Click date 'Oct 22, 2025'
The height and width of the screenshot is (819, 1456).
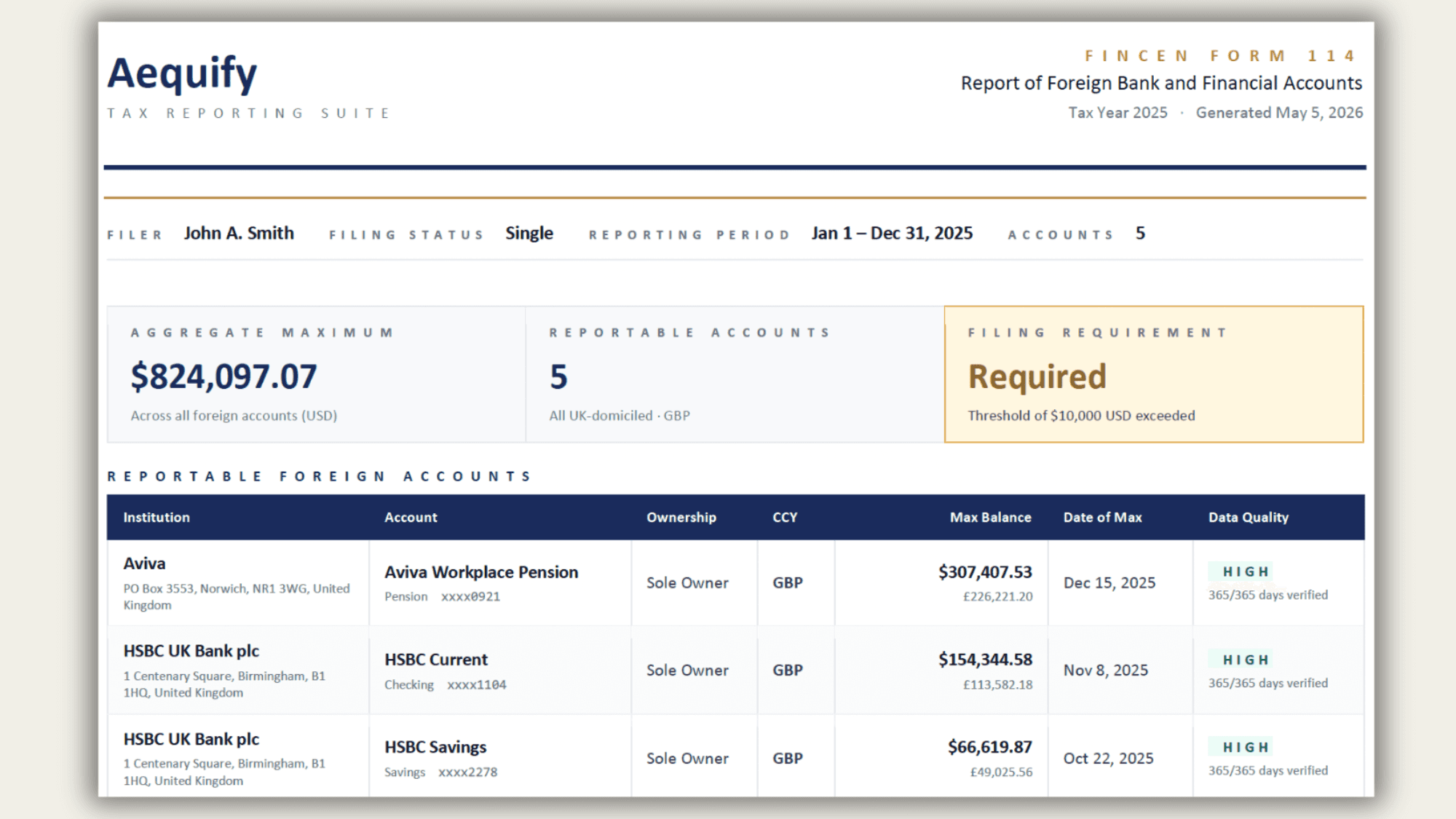point(1108,759)
